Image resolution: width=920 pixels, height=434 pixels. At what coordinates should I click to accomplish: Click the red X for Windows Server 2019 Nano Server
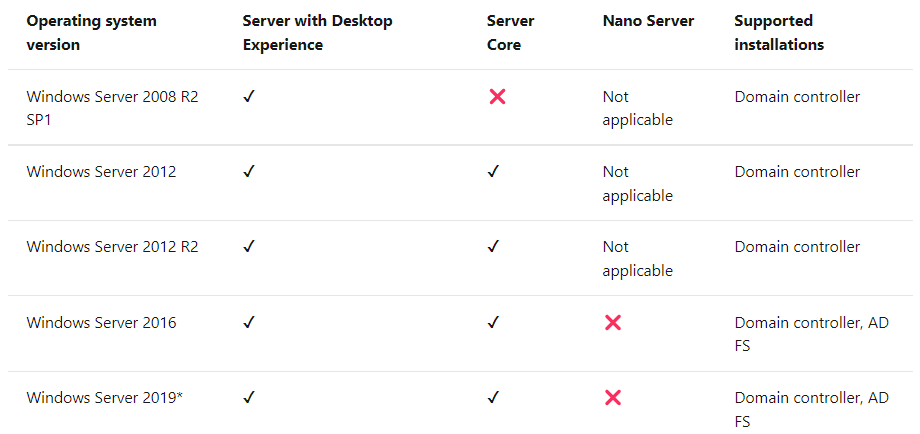613,397
